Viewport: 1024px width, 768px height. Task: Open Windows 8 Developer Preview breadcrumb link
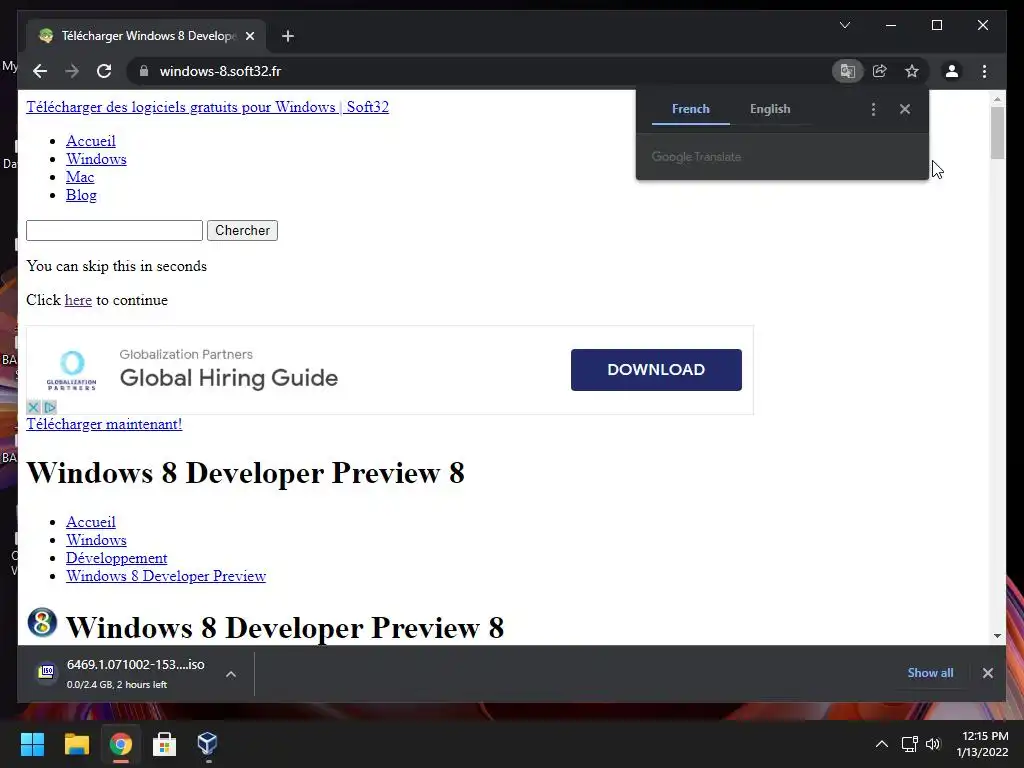(166, 576)
